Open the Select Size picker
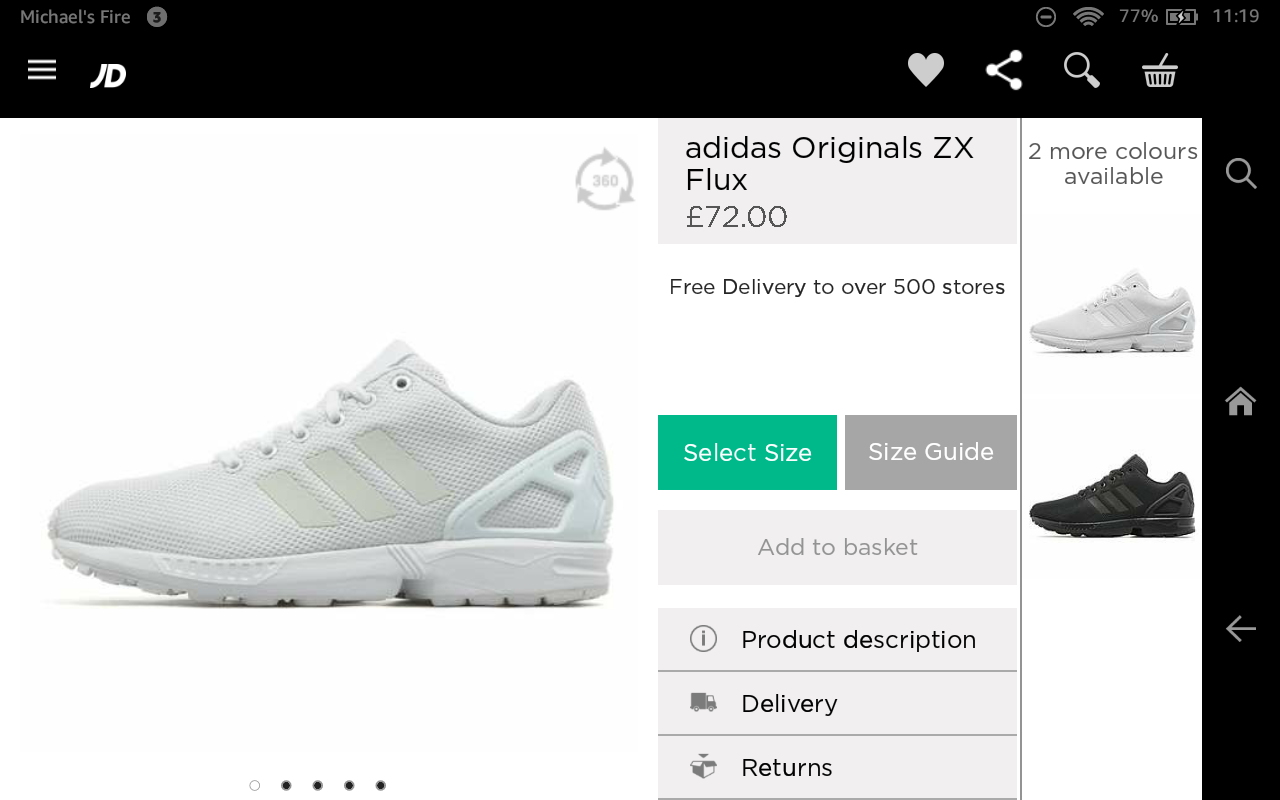Viewport: 1280px width, 800px height. point(747,452)
